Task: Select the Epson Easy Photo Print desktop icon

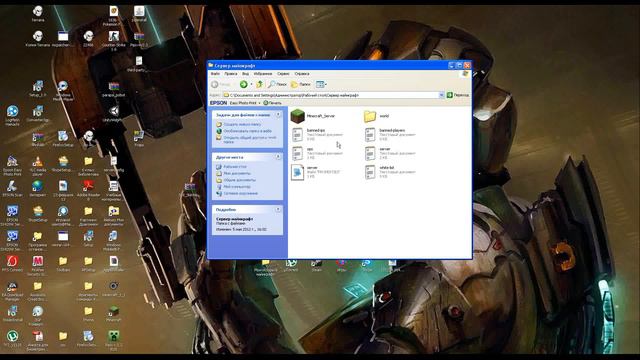Action: (12, 166)
